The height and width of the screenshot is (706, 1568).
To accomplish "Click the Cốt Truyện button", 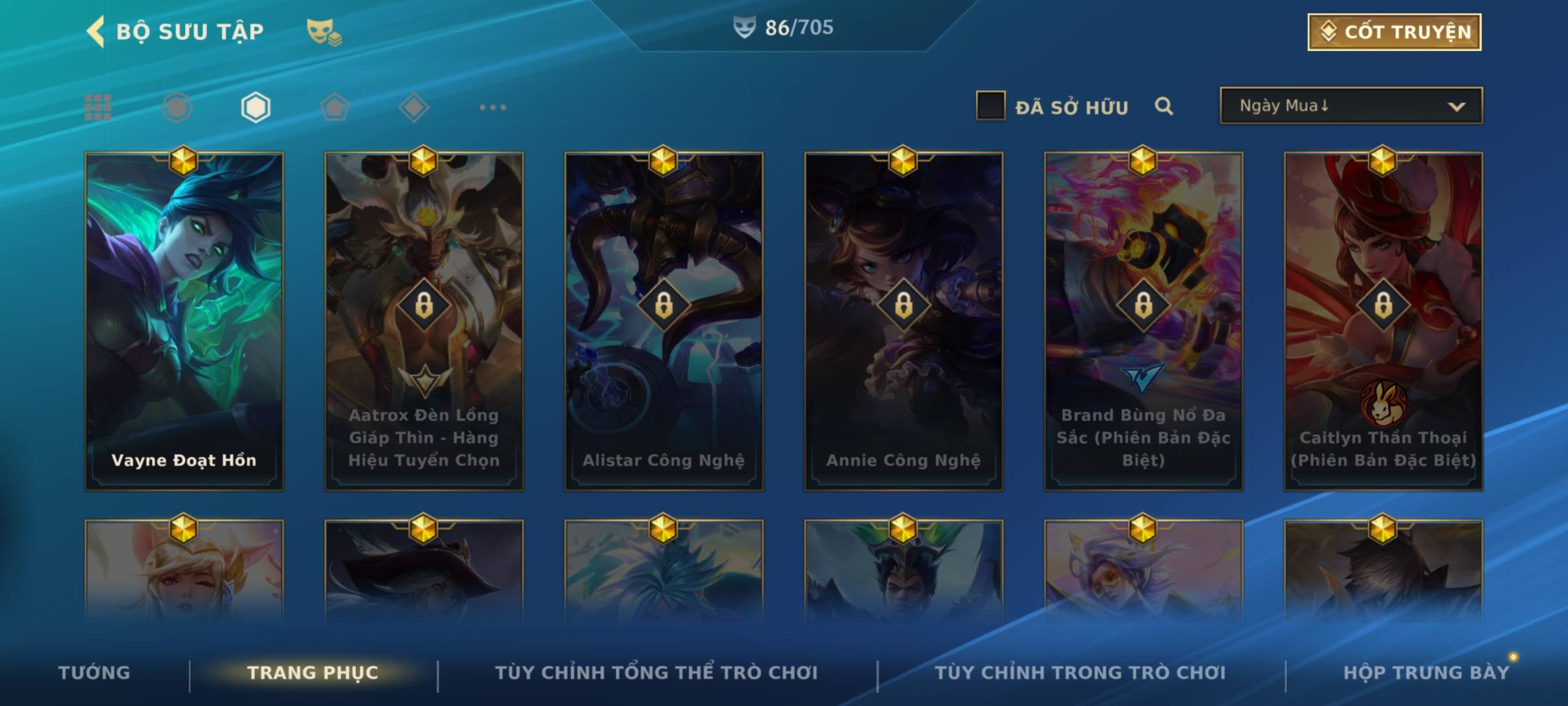I will pyautogui.click(x=1394, y=31).
